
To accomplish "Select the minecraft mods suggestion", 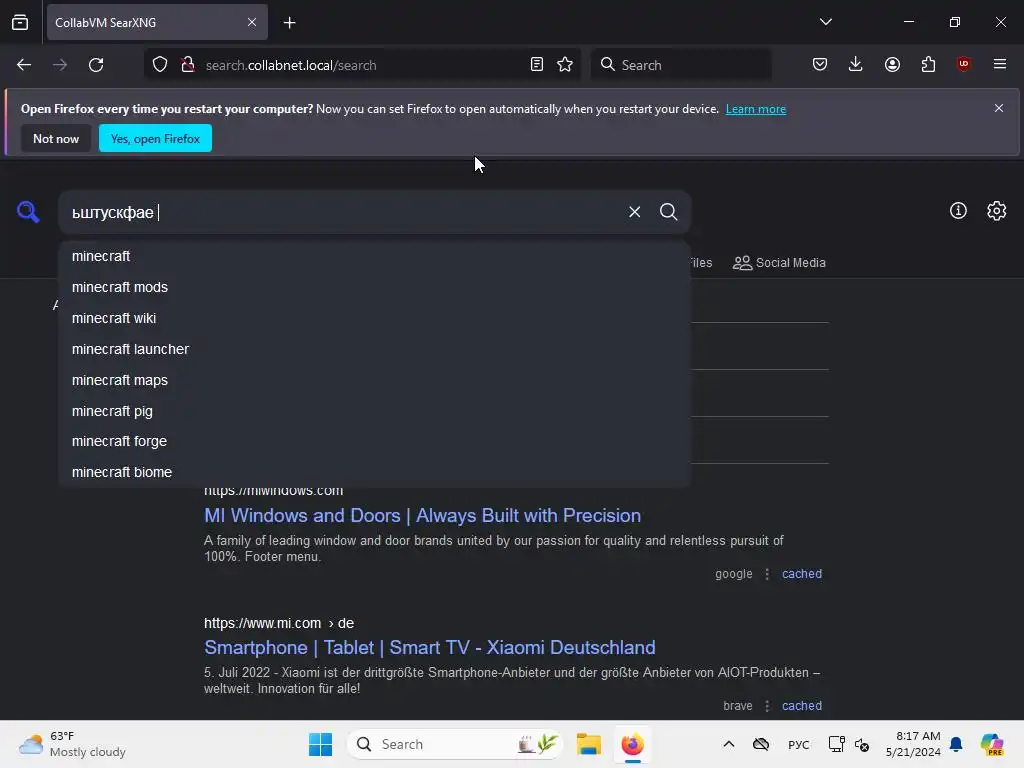I will (x=374, y=287).
